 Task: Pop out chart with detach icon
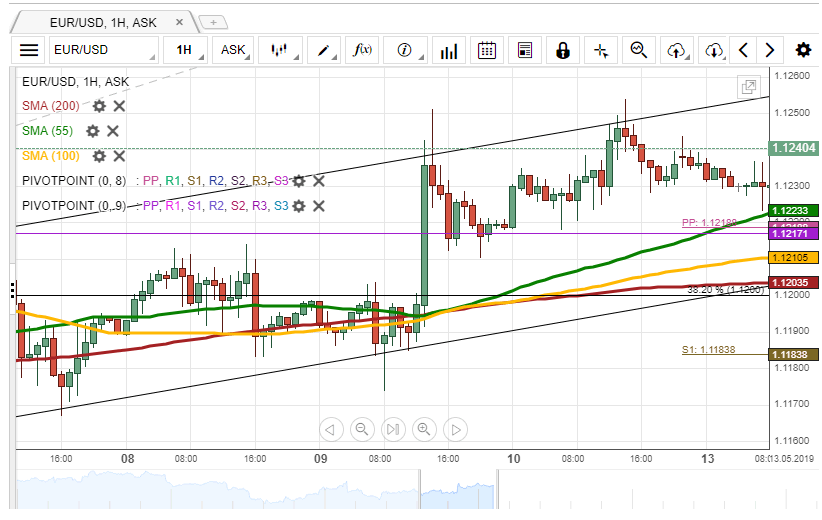[749, 86]
